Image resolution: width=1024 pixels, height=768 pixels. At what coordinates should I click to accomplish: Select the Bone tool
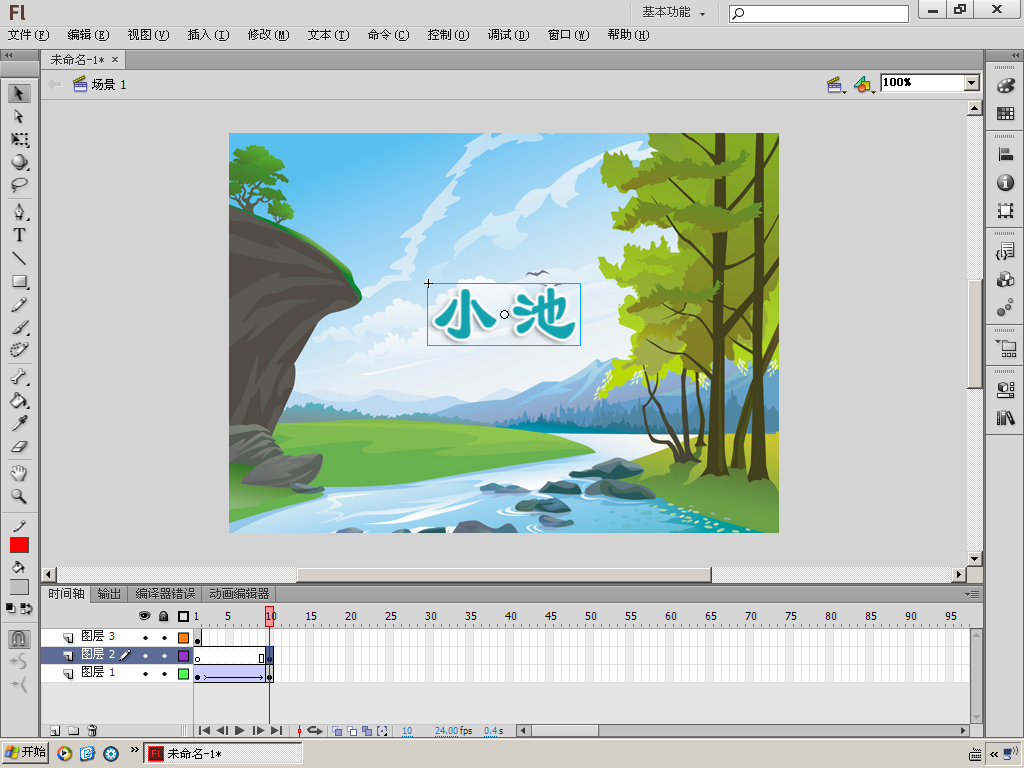19,377
